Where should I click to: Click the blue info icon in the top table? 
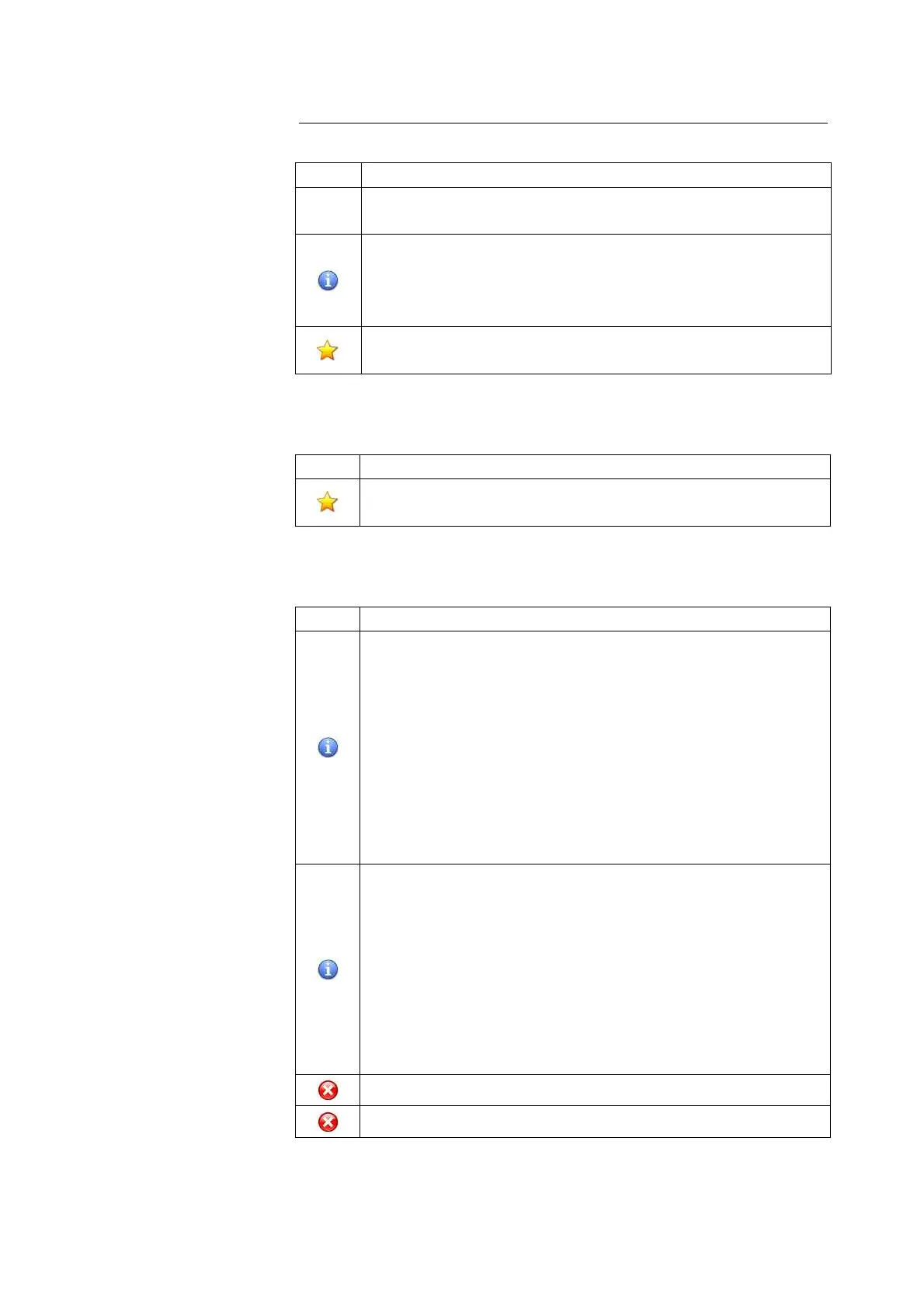(x=328, y=280)
